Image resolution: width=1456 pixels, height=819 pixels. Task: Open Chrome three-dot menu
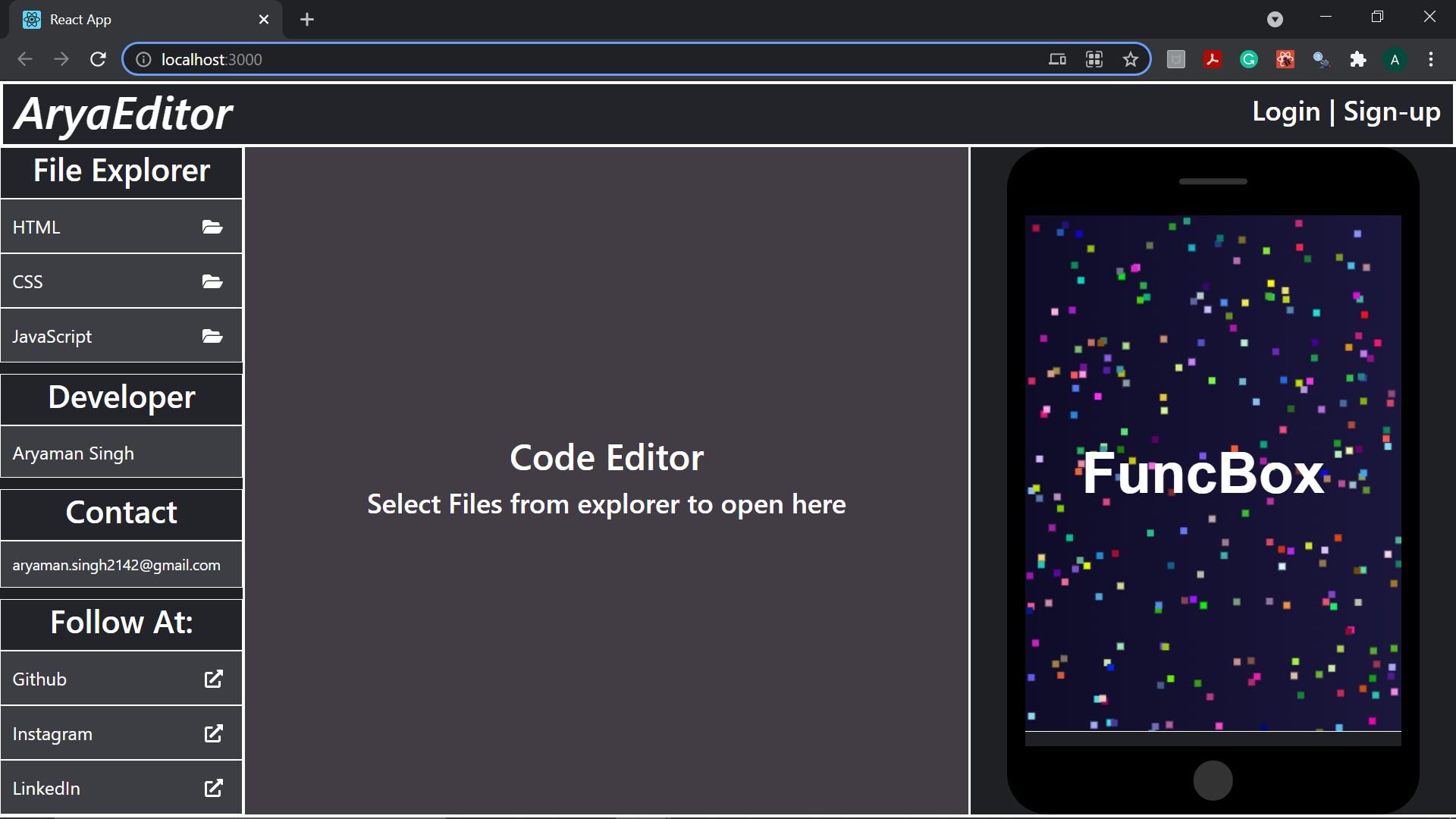[x=1431, y=59]
